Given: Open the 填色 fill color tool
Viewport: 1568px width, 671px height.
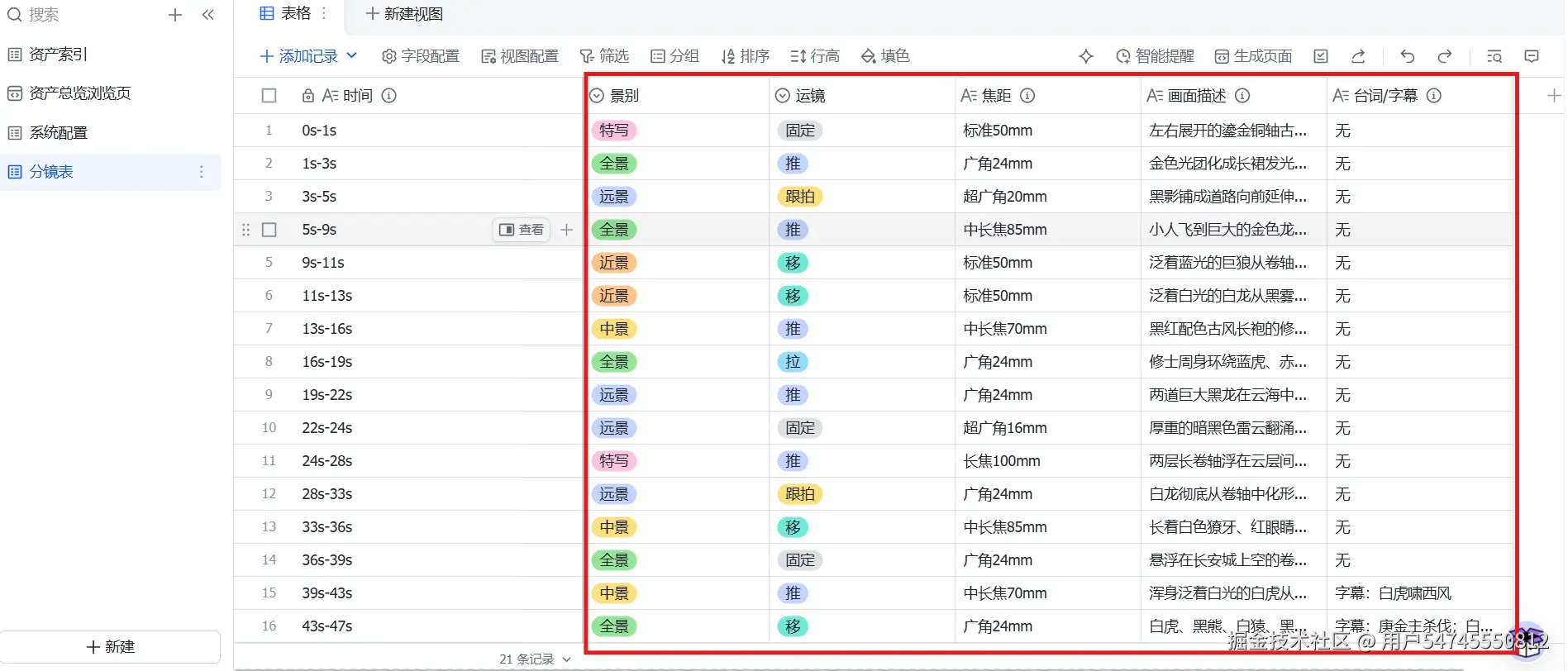Looking at the screenshot, I should 885,56.
